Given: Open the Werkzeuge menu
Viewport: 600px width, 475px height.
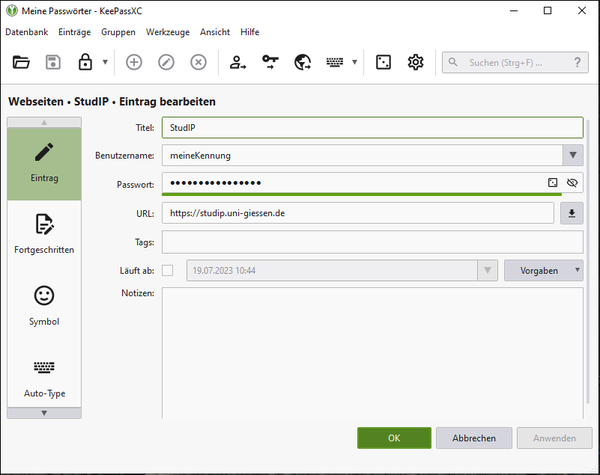Looking at the screenshot, I should pyautogui.click(x=168, y=32).
